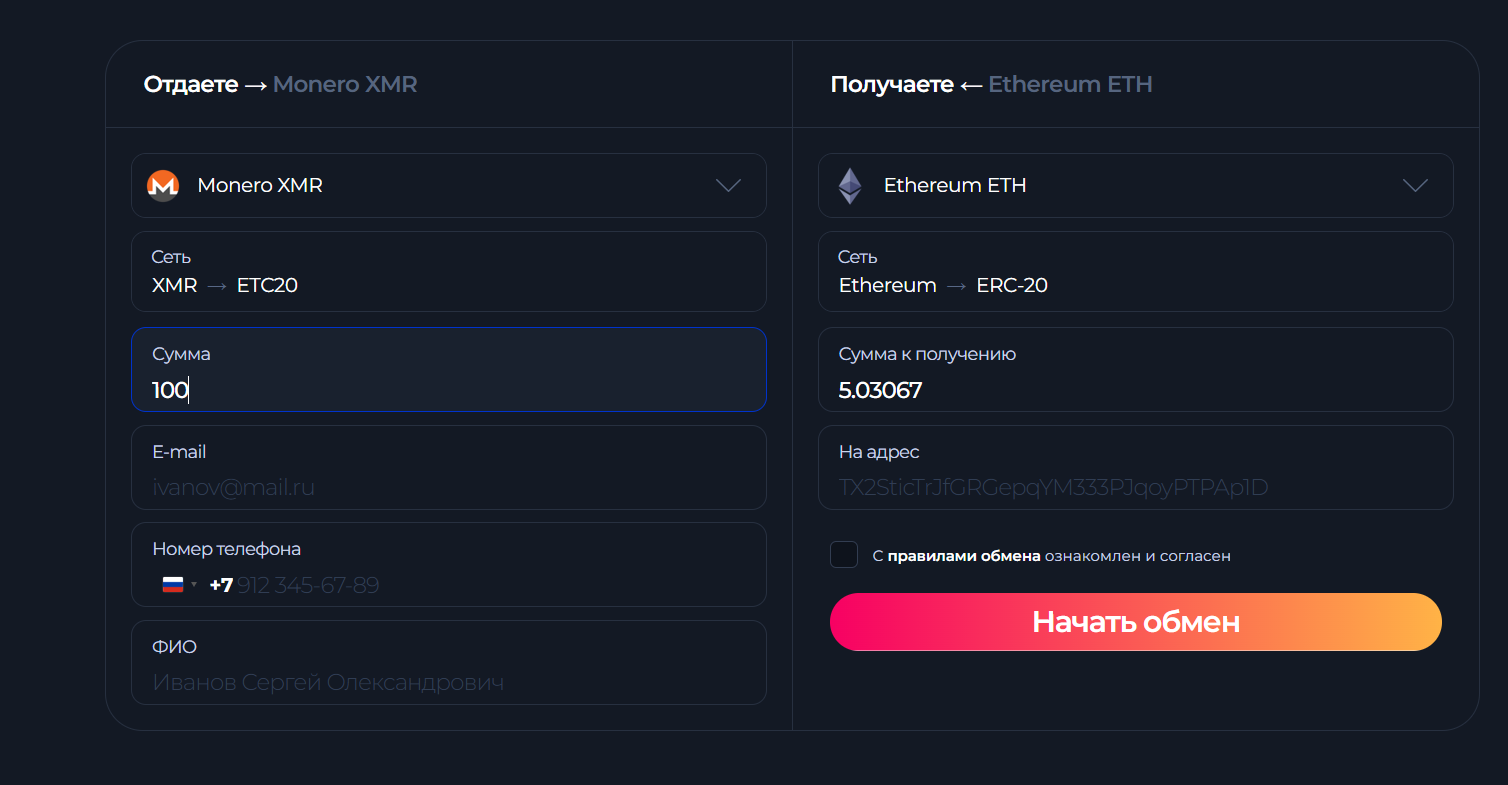
Task: Select the XMR → ETC20 network field
Action: pos(449,271)
